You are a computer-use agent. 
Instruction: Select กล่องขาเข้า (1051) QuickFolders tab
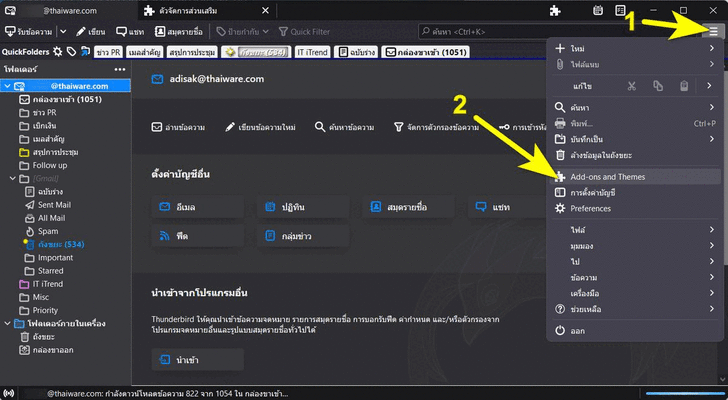point(426,52)
